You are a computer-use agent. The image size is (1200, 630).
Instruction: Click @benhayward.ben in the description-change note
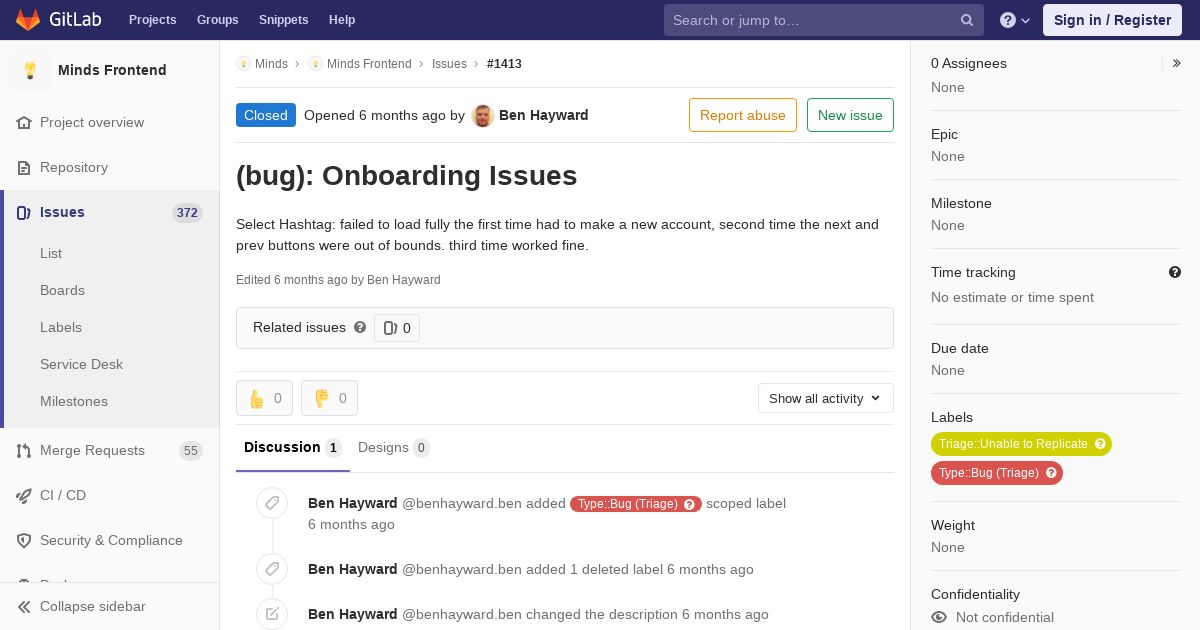pos(462,614)
